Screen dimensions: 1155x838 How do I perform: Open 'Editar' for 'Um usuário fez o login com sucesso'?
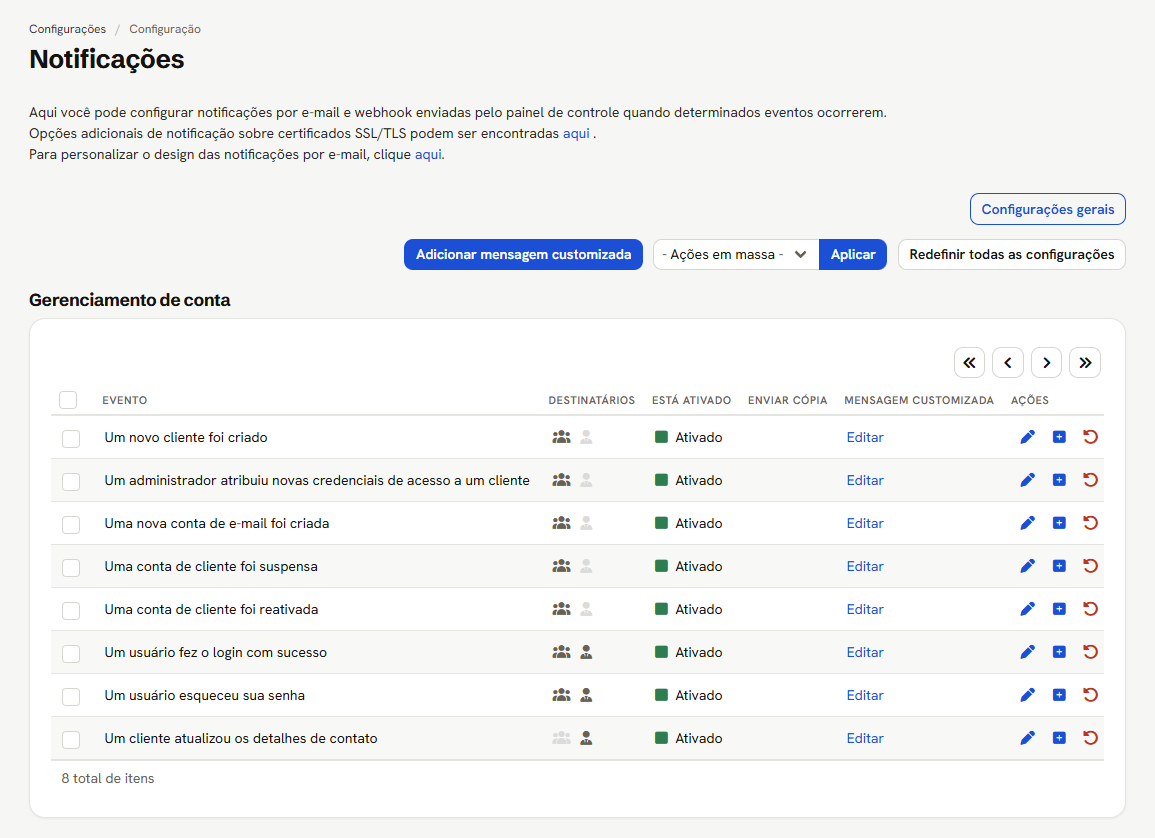pos(865,652)
